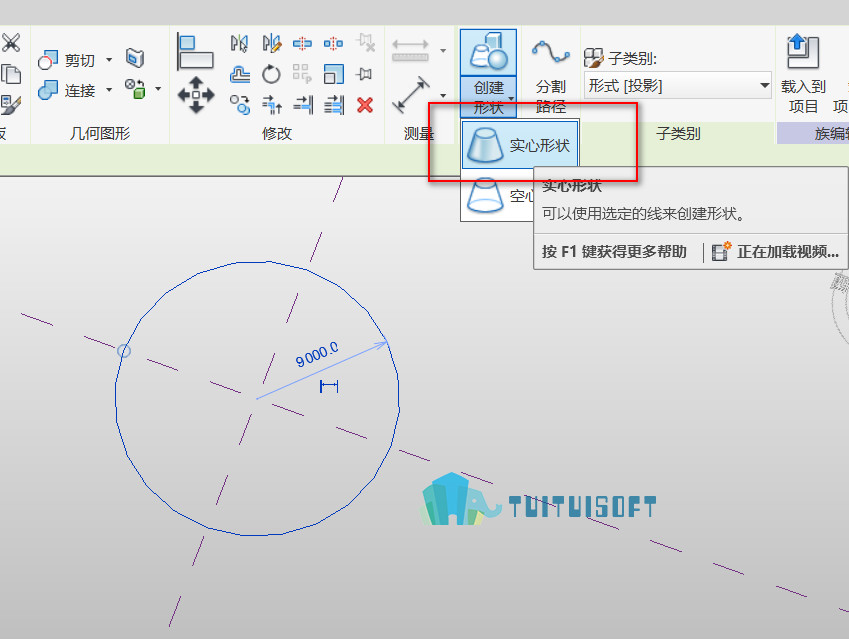The image size is (849, 639).
Task: Click the Split with Gap tool
Action: tap(333, 43)
